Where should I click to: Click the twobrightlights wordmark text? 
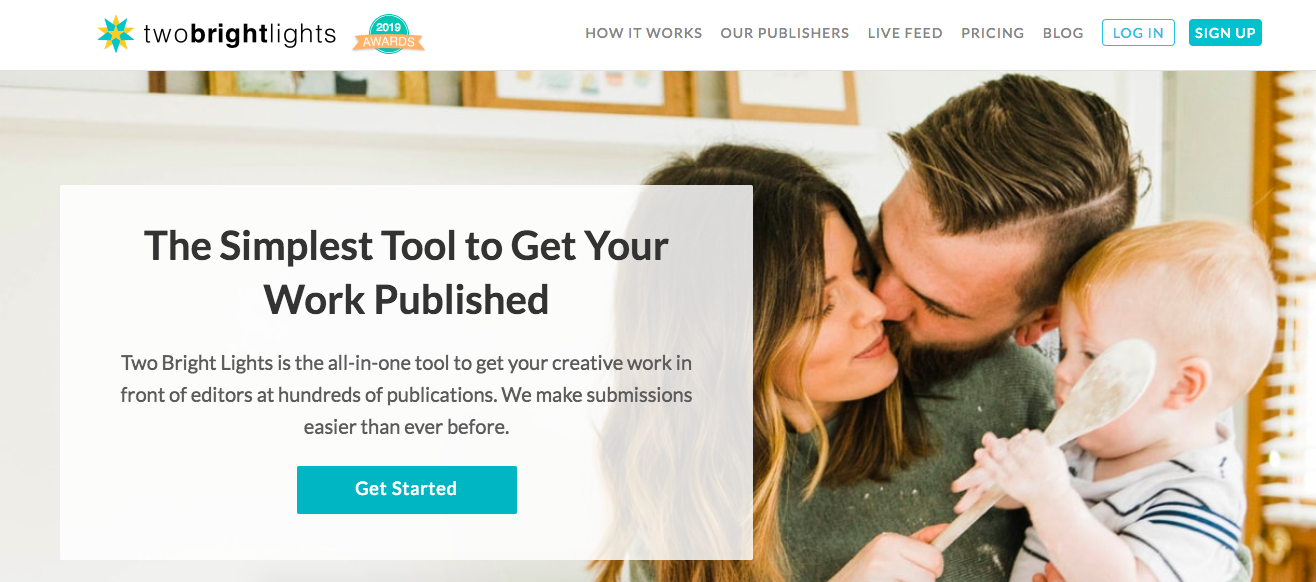click(x=240, y=34)
